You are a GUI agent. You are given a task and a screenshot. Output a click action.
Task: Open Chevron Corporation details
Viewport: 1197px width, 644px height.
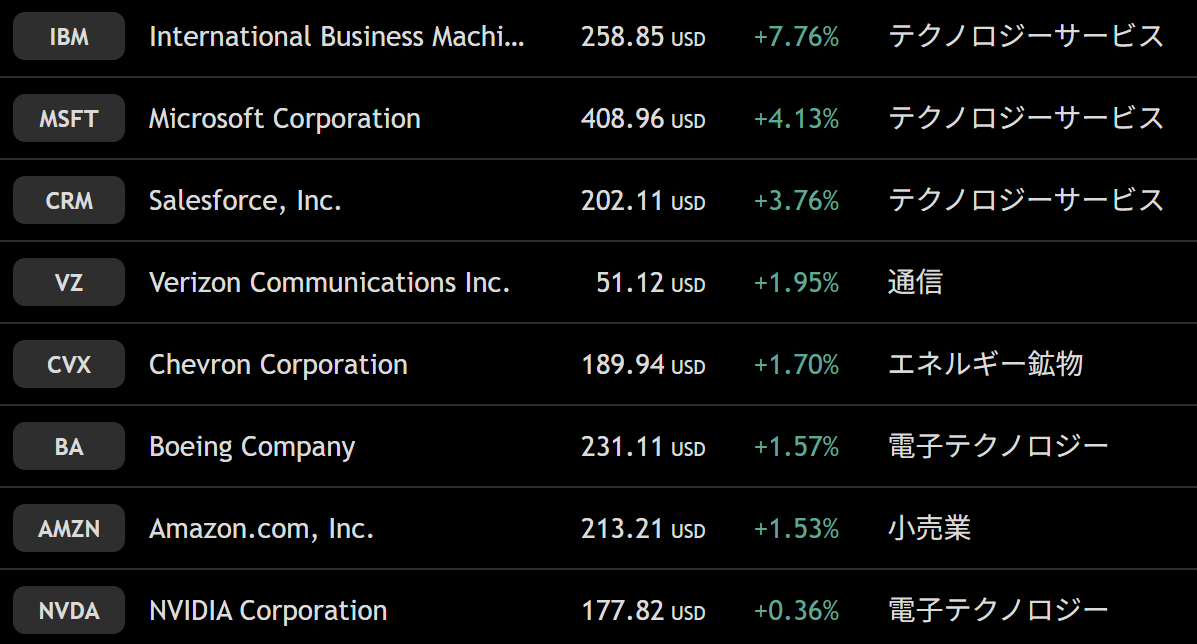click(x=278, y=365)
